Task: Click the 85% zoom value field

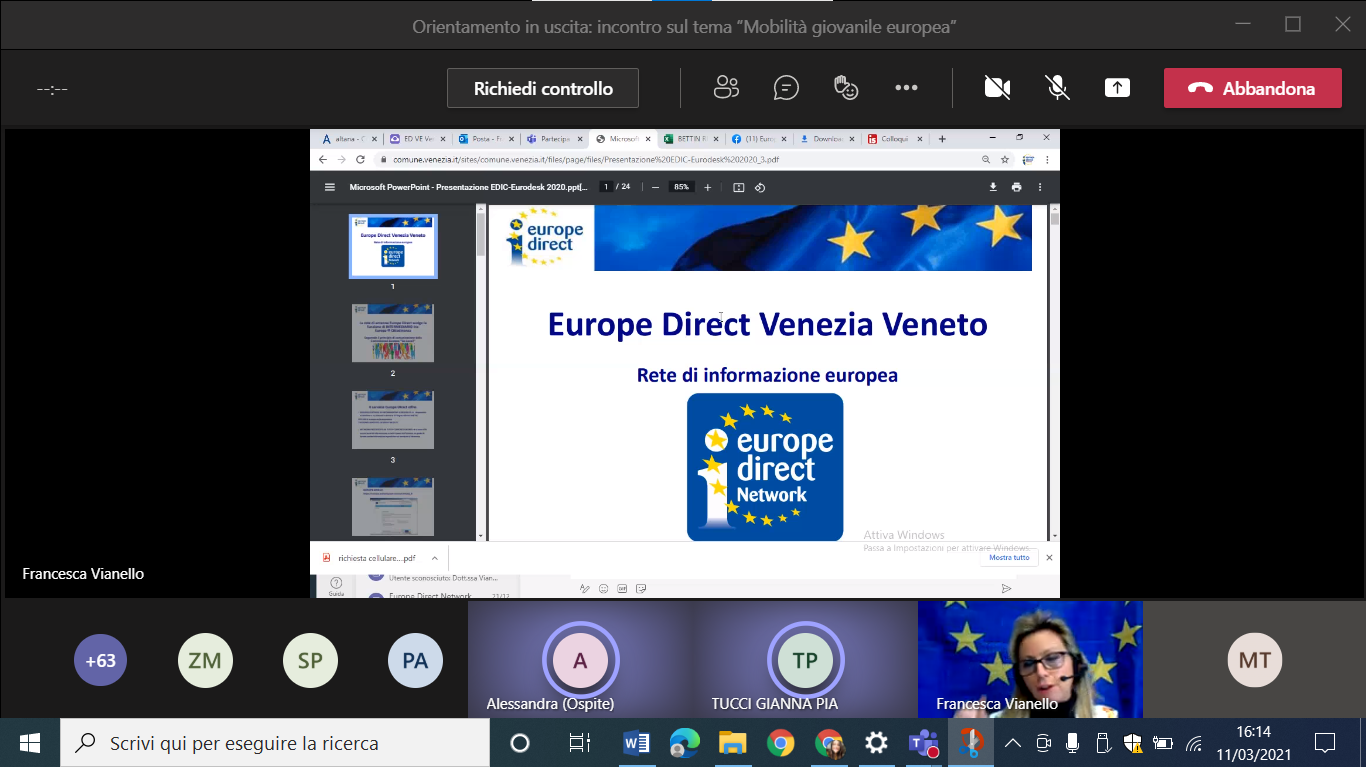Action: (682, 187)
